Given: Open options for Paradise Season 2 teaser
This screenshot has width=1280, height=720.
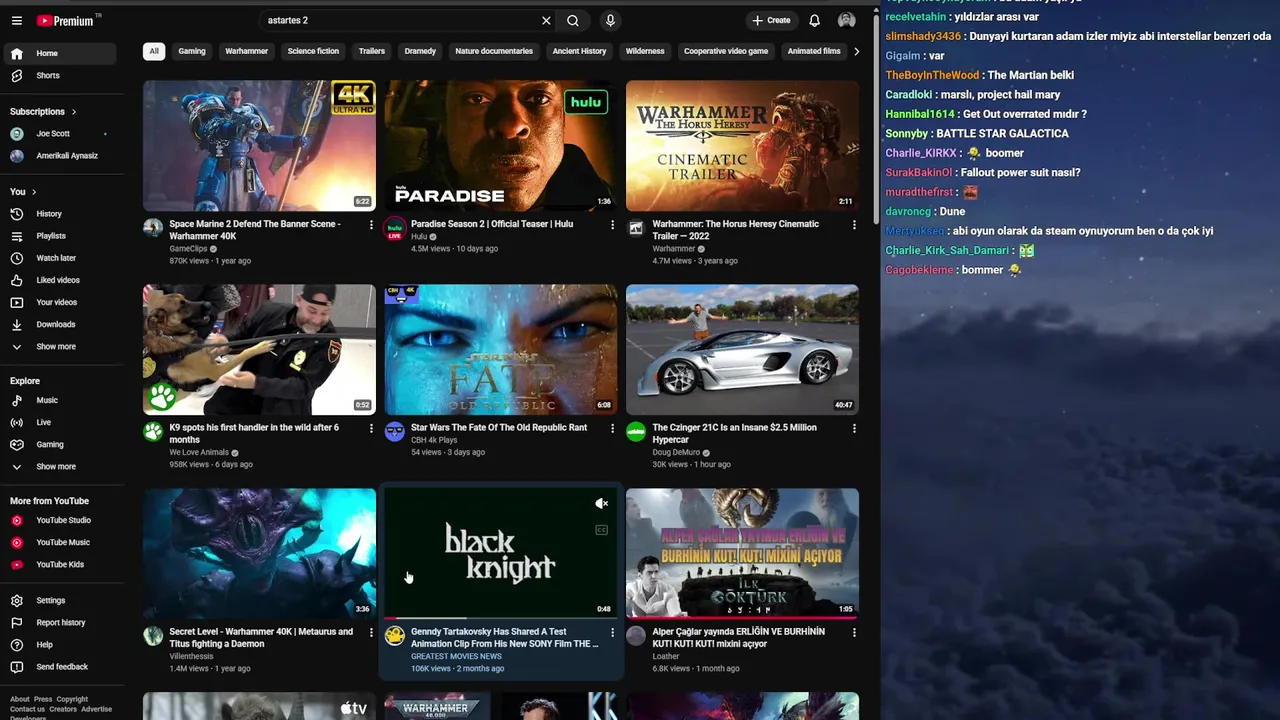Looking at the screenshot, I should [612, 225].
